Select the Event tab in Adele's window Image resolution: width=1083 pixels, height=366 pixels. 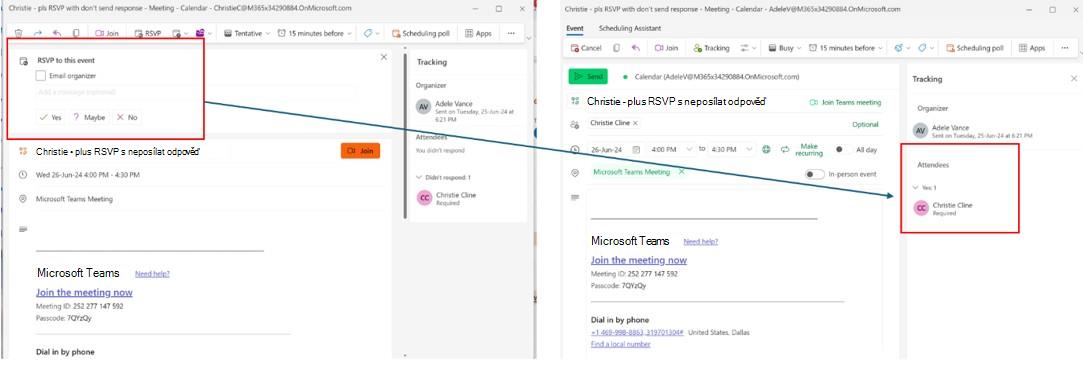[x=575, y=28]
